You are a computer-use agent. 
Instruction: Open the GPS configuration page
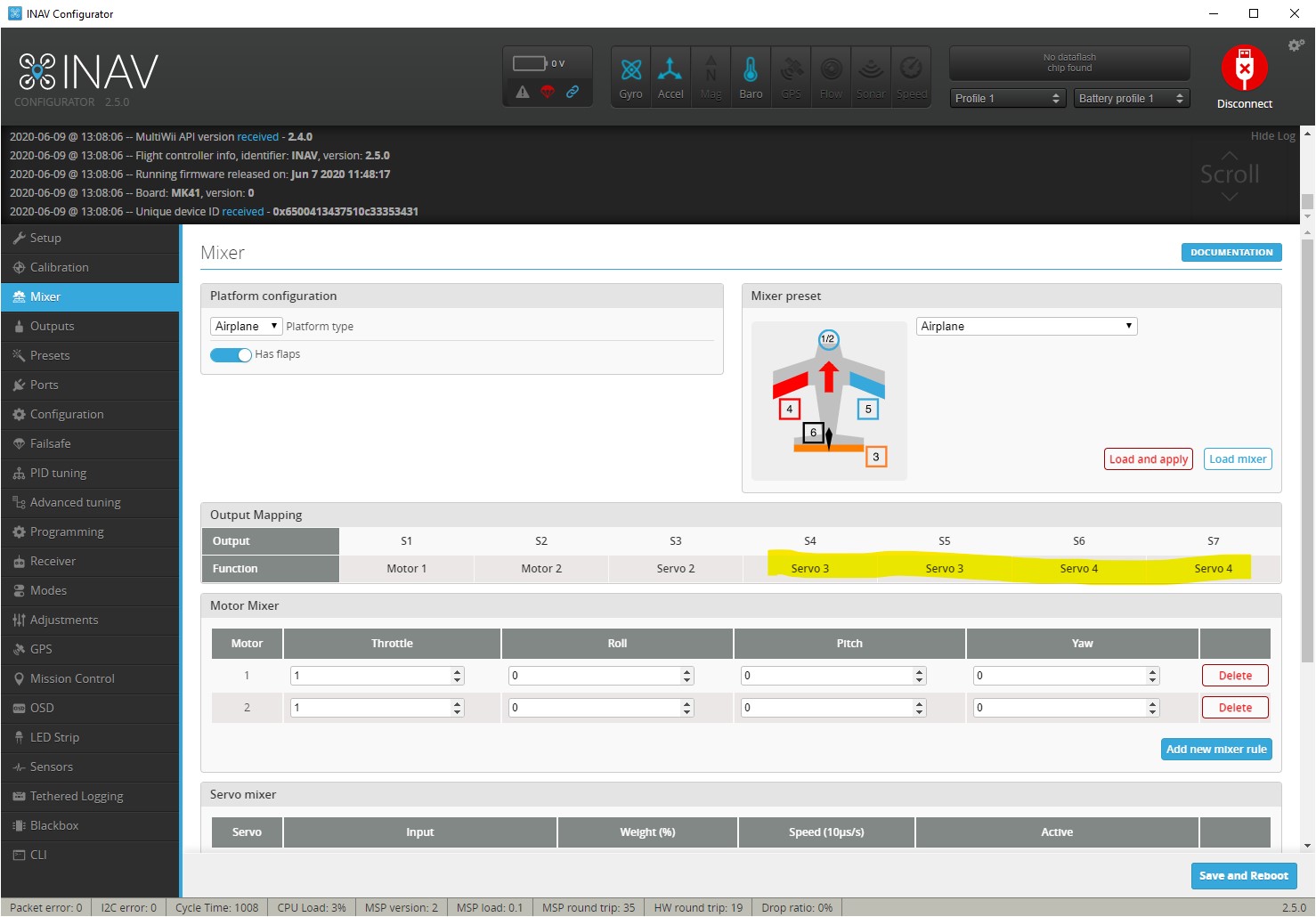43,649
